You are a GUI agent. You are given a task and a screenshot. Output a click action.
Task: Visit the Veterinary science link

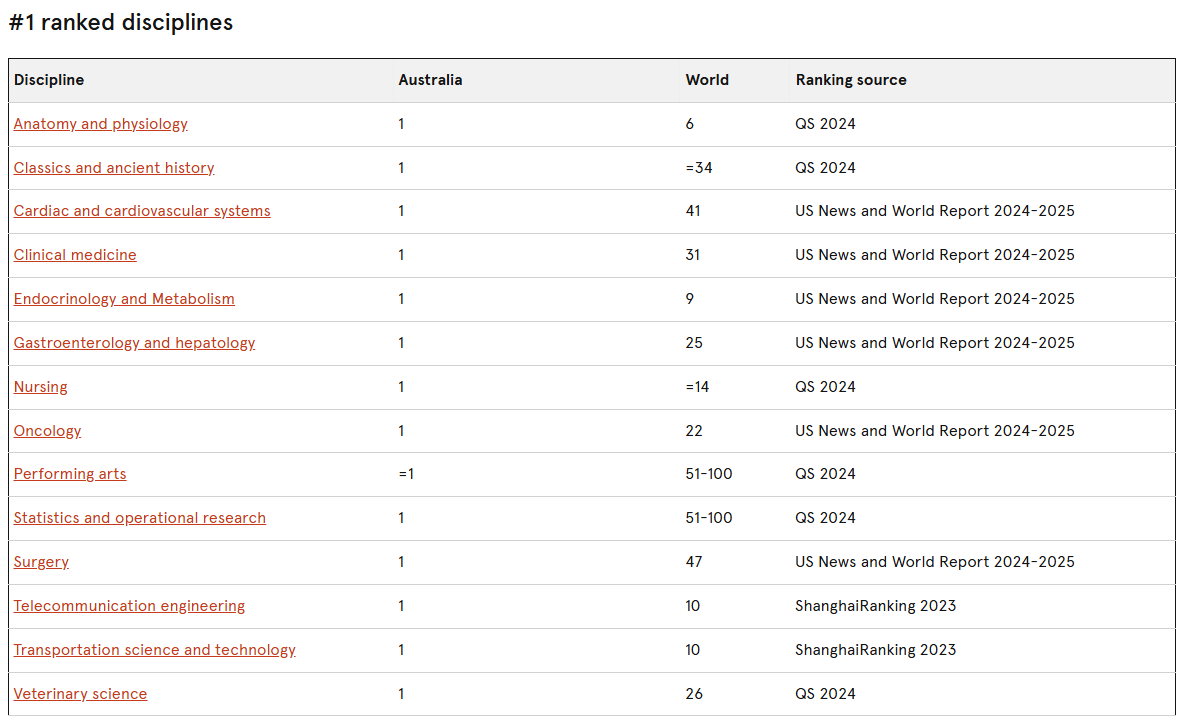(80, 694)
